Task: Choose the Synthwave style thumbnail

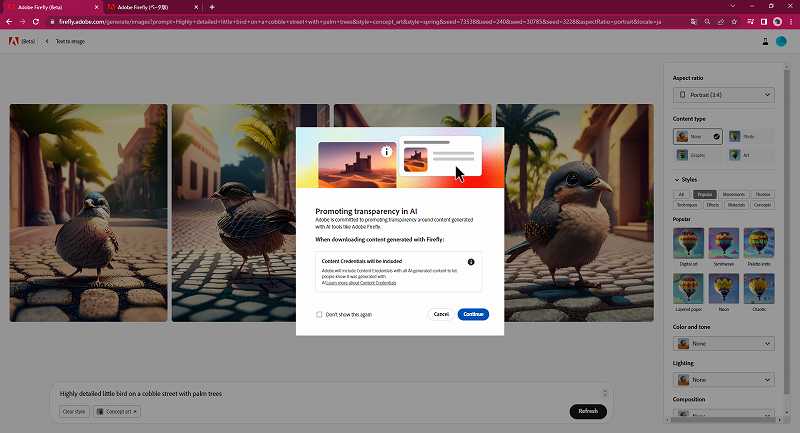Action: (723, 243)
